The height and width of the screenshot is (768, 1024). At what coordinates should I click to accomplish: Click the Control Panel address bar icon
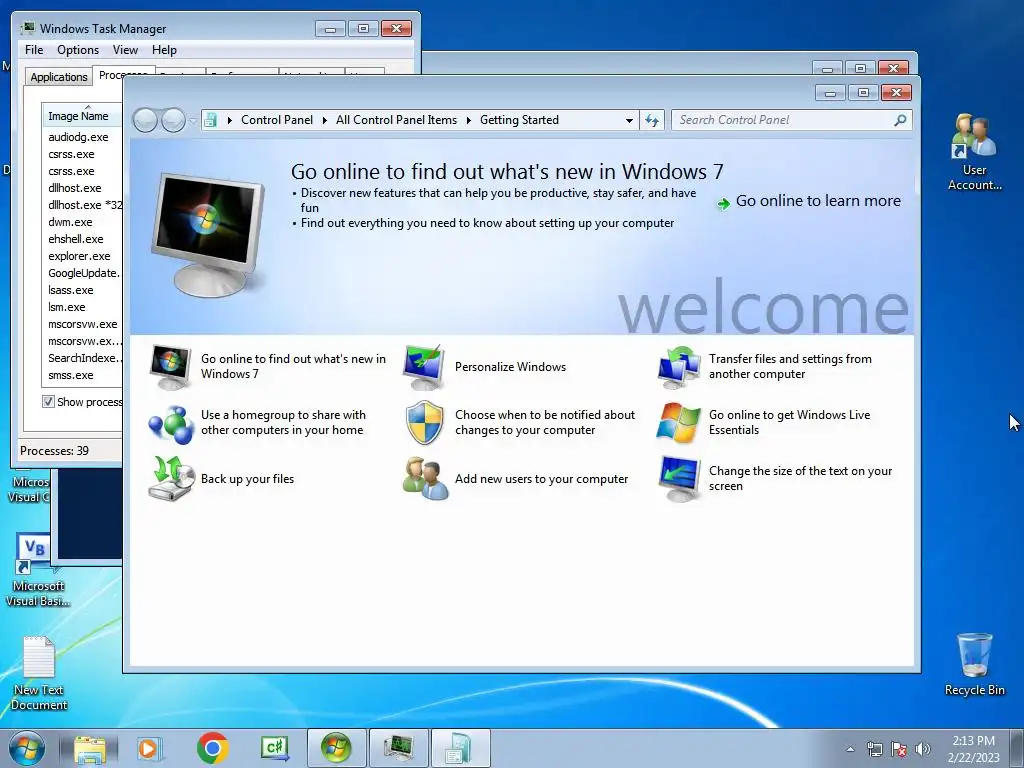coord(210,120)
